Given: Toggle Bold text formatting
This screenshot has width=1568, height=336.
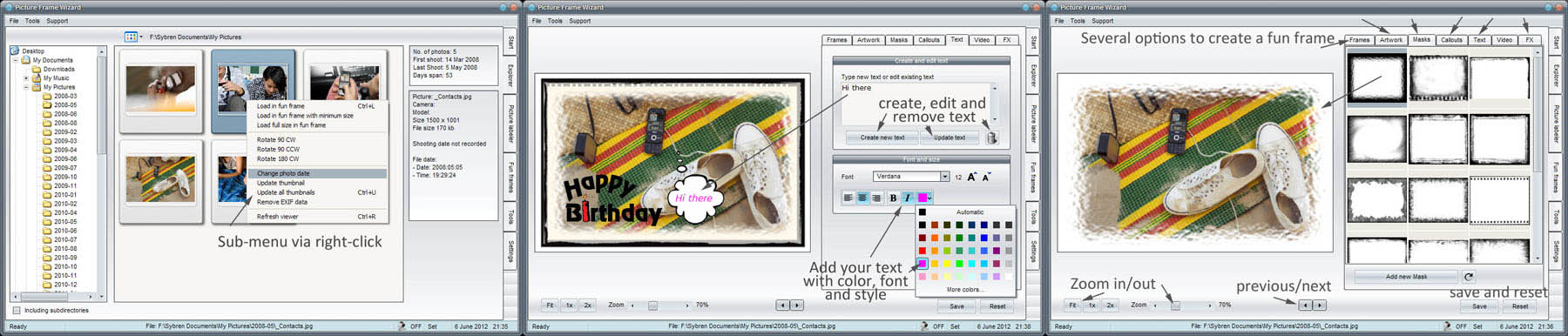Looking at the screenshot, I should click(x=893, y=198).
